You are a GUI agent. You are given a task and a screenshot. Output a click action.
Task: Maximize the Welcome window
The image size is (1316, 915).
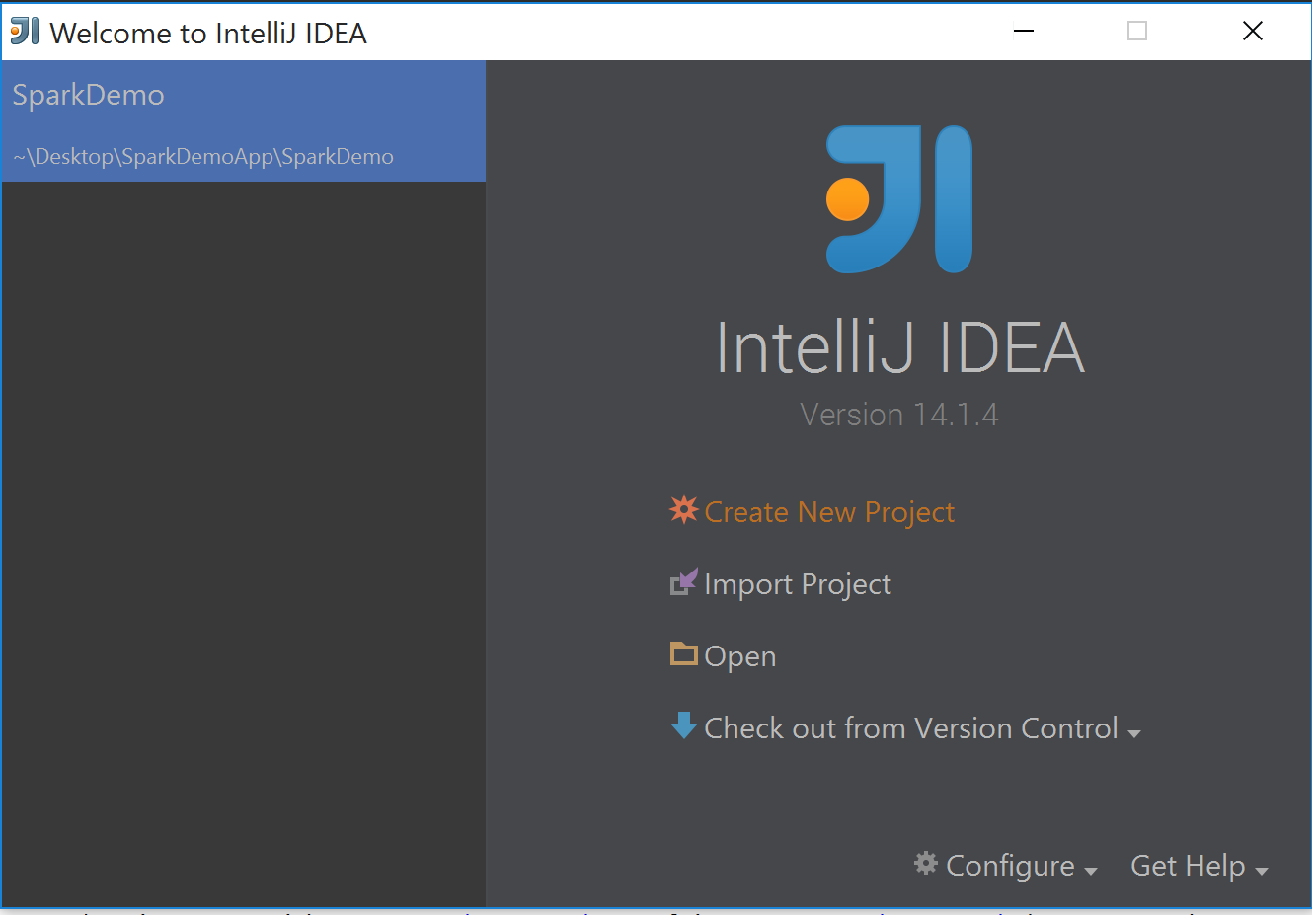click(1137, 31)
